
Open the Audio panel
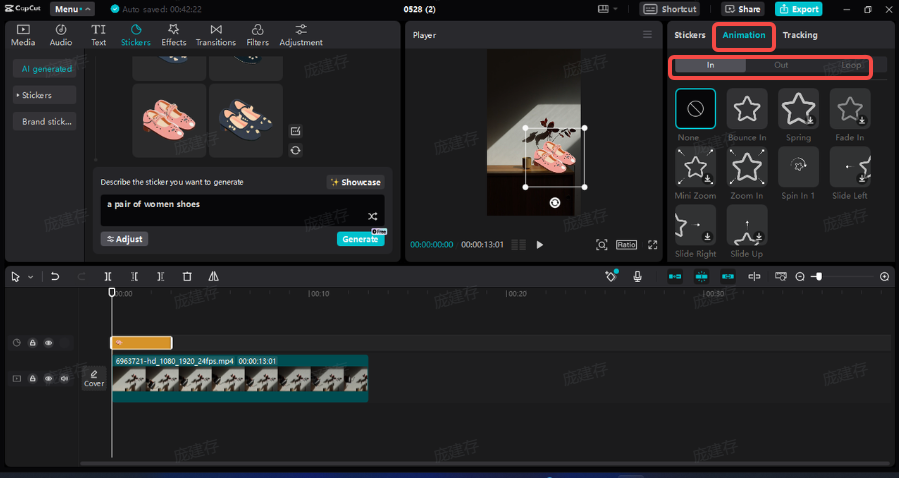(61, 35)
